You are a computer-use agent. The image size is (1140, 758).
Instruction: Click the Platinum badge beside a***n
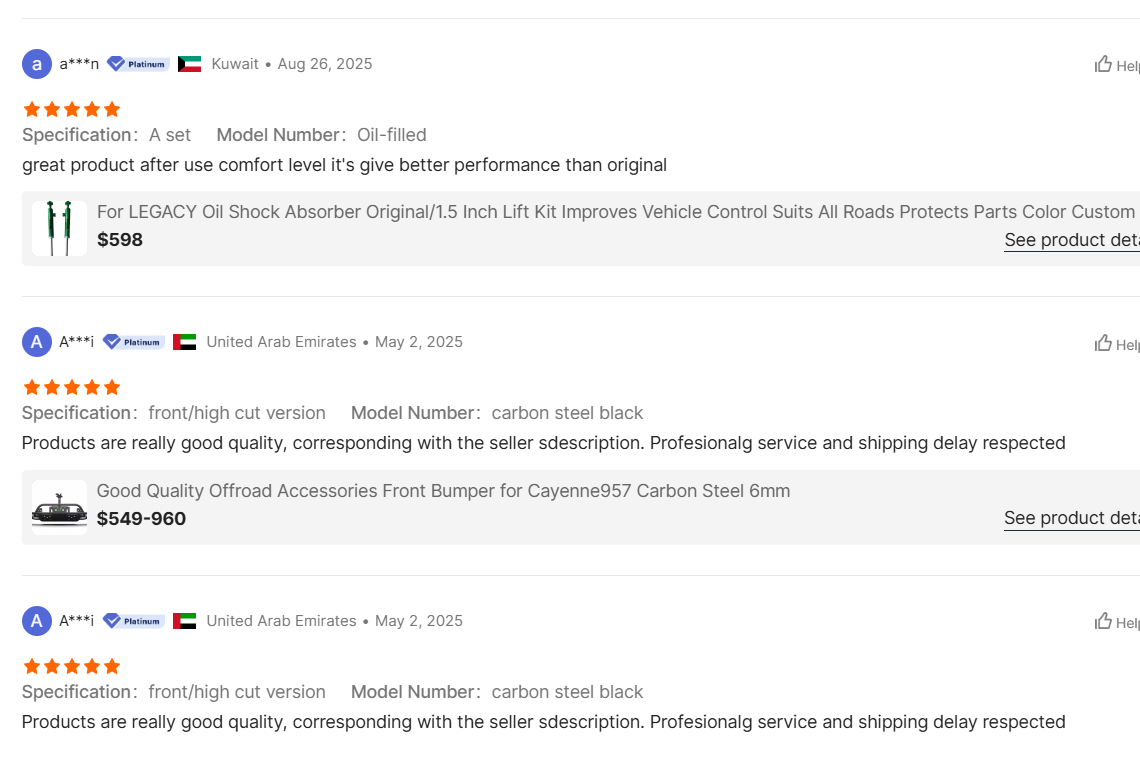[x=138, y=64]
